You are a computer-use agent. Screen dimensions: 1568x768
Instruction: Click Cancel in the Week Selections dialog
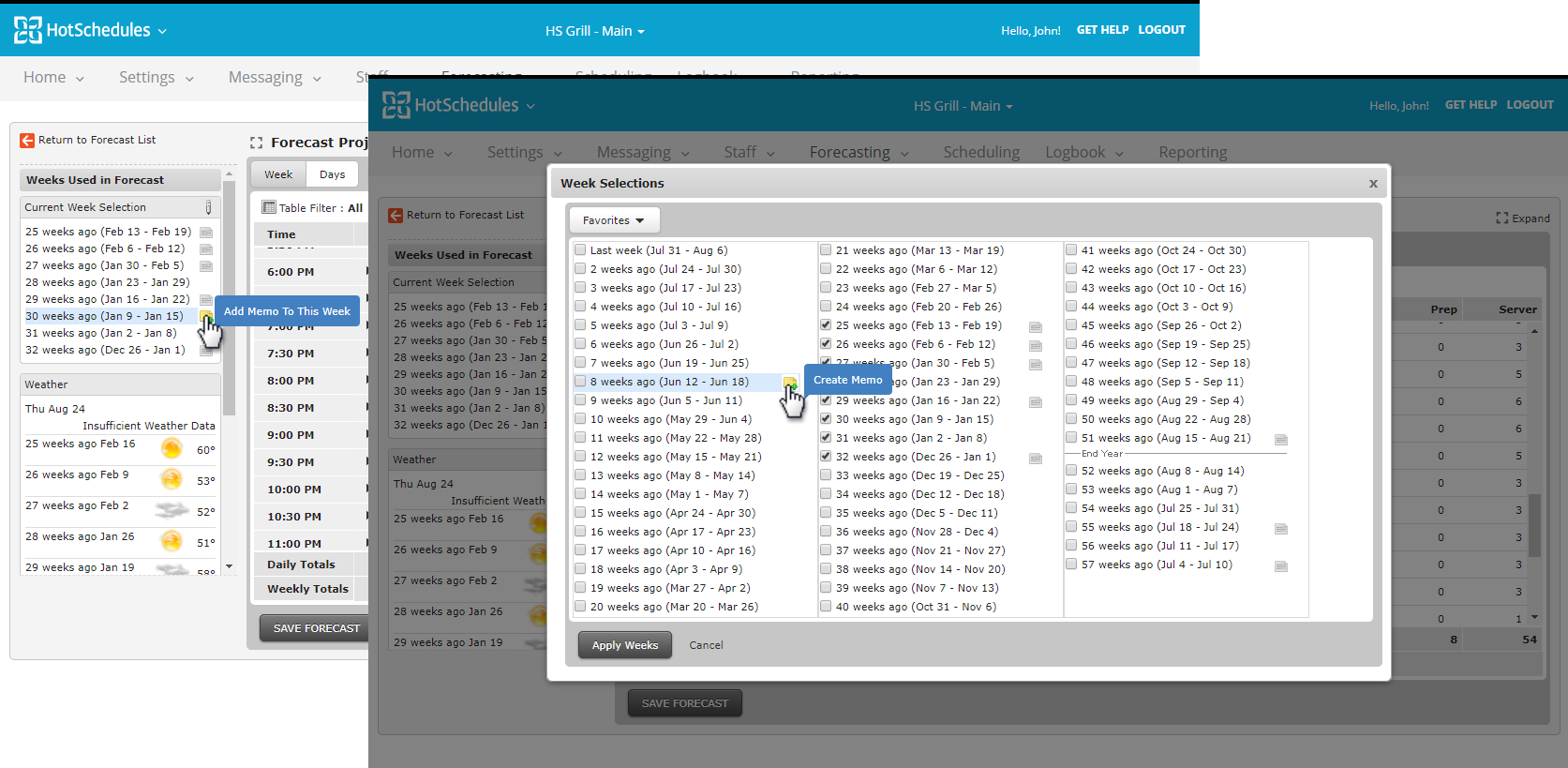(706, 645)
